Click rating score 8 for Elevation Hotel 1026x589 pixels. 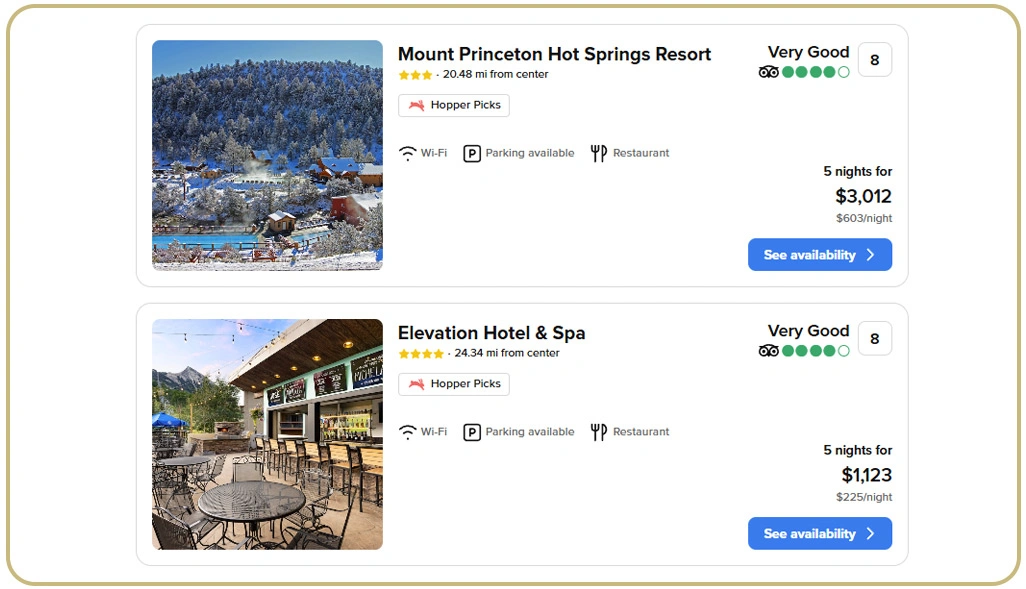[x=874, y=339]
